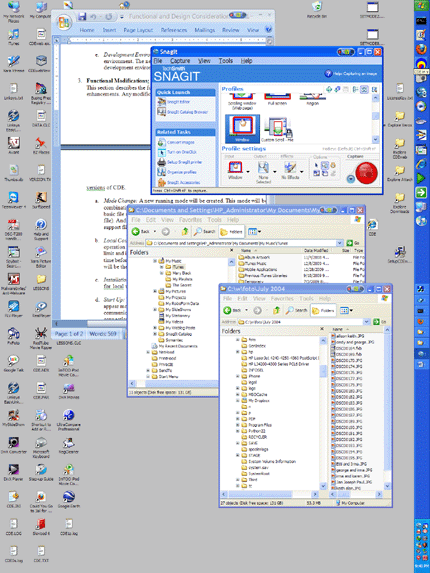This screenshot has height=573, width=430.
Task: Click Go button in iTunes Explorer address bar
Action: point(353,243)
